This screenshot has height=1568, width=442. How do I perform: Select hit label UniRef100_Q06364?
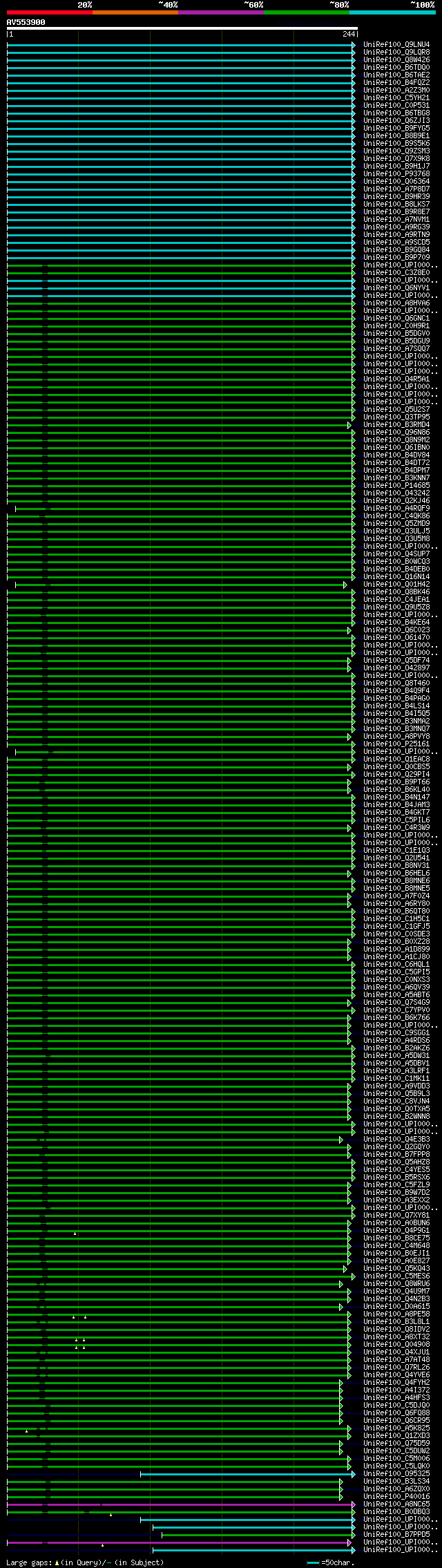(396, 181)
